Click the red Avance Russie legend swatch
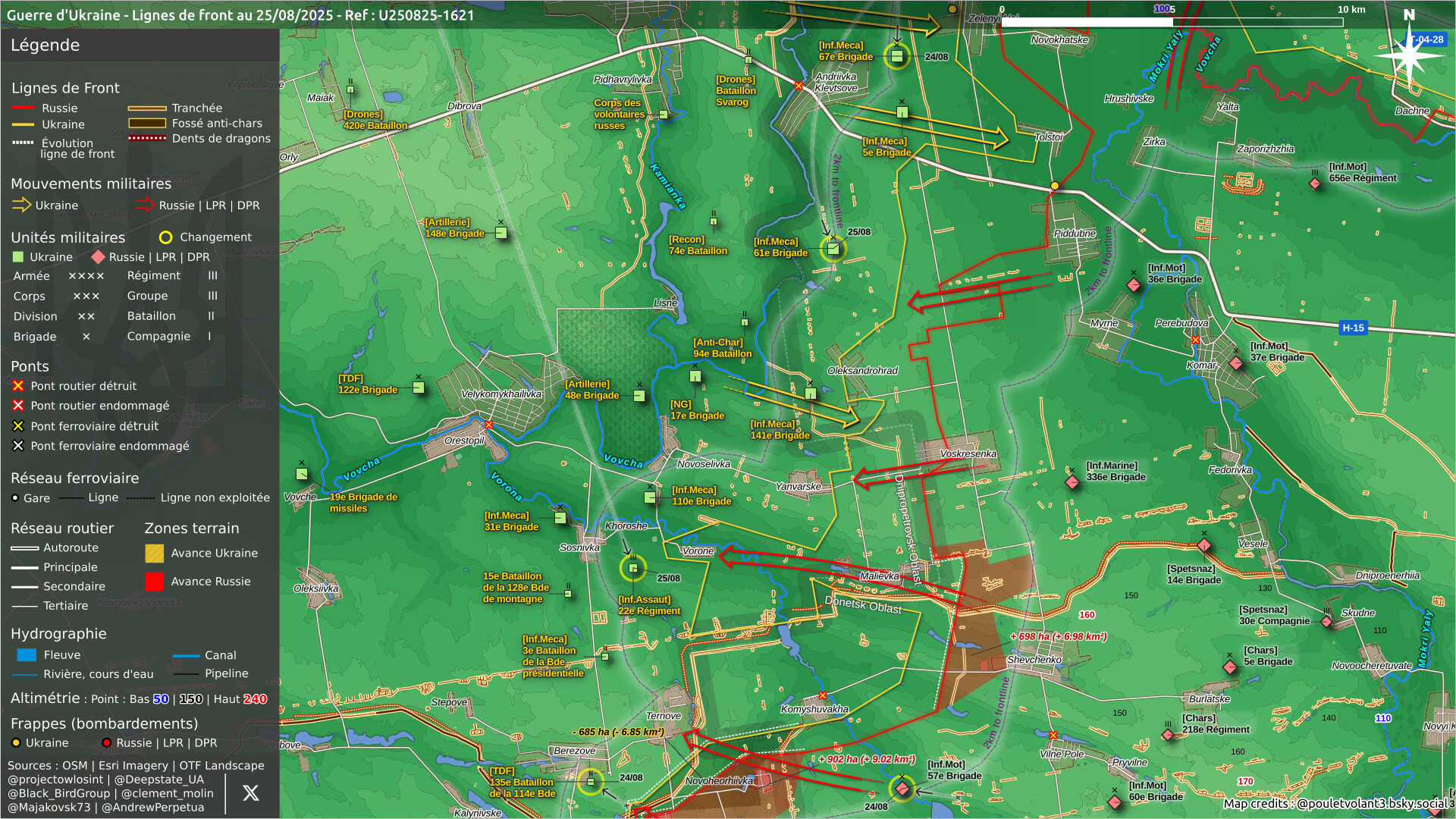 point(154,582)
